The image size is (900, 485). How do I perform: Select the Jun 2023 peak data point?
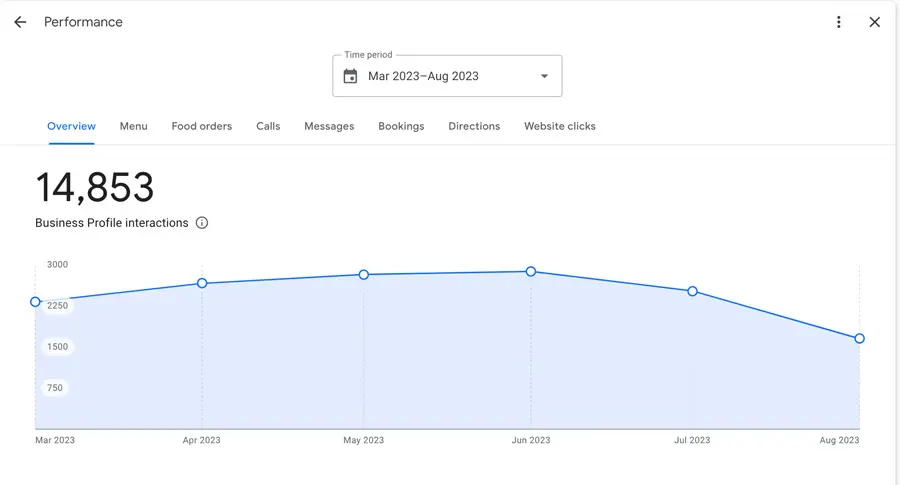pos(531,271)
